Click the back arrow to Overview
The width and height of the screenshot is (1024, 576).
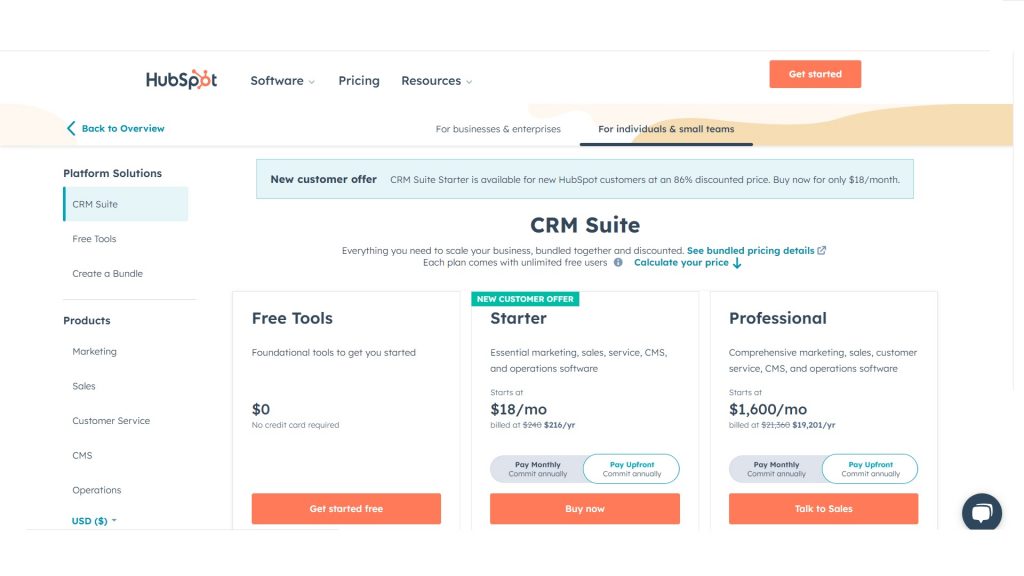[71, 128]
